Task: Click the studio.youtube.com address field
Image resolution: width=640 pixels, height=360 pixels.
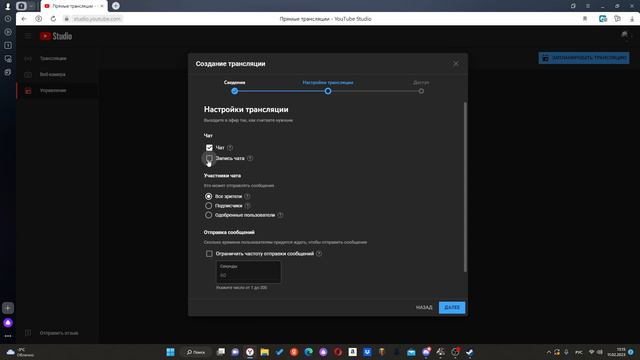Action: tap(97, 19)
